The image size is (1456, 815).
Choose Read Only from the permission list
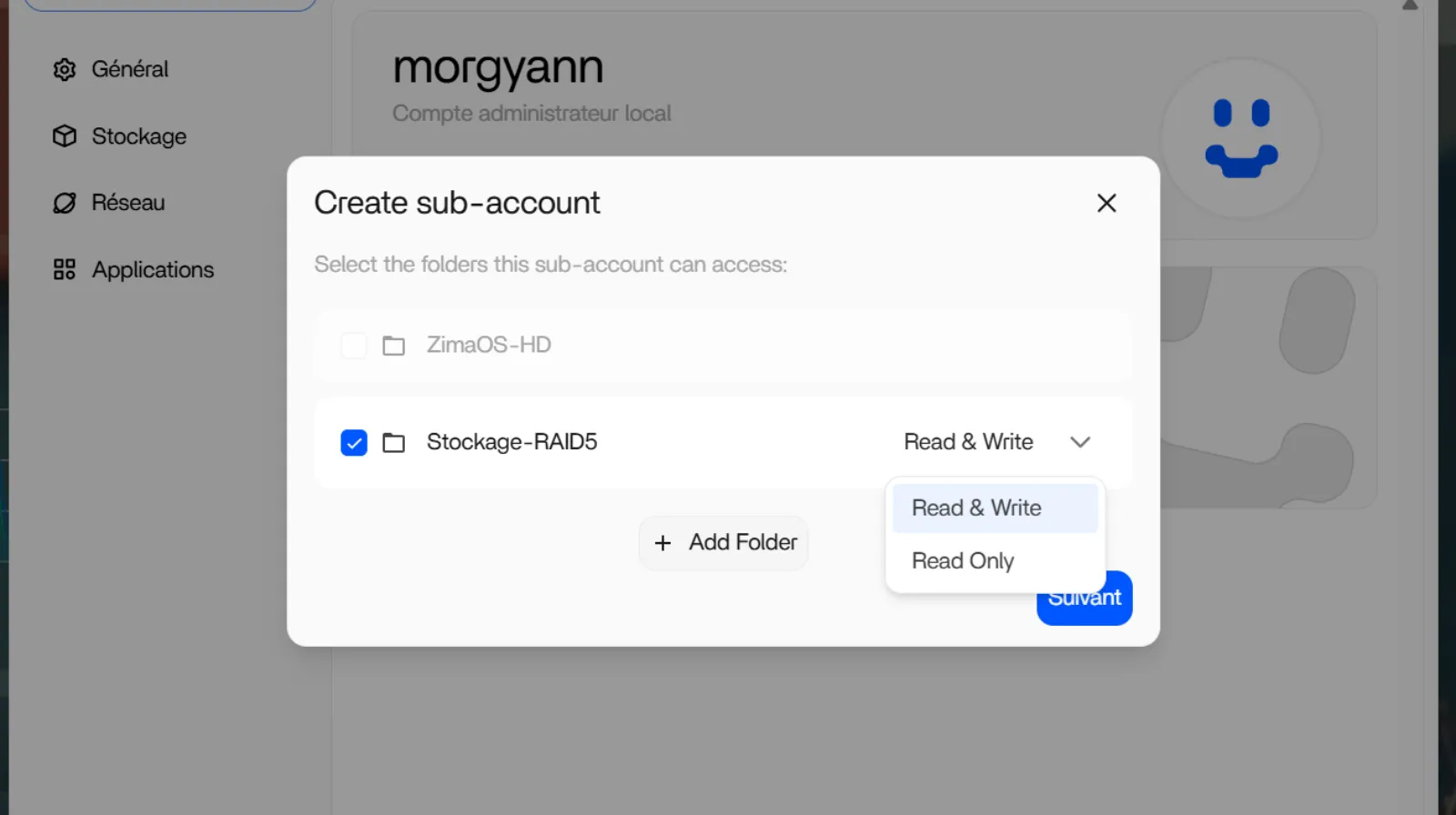tap(963, 561)
